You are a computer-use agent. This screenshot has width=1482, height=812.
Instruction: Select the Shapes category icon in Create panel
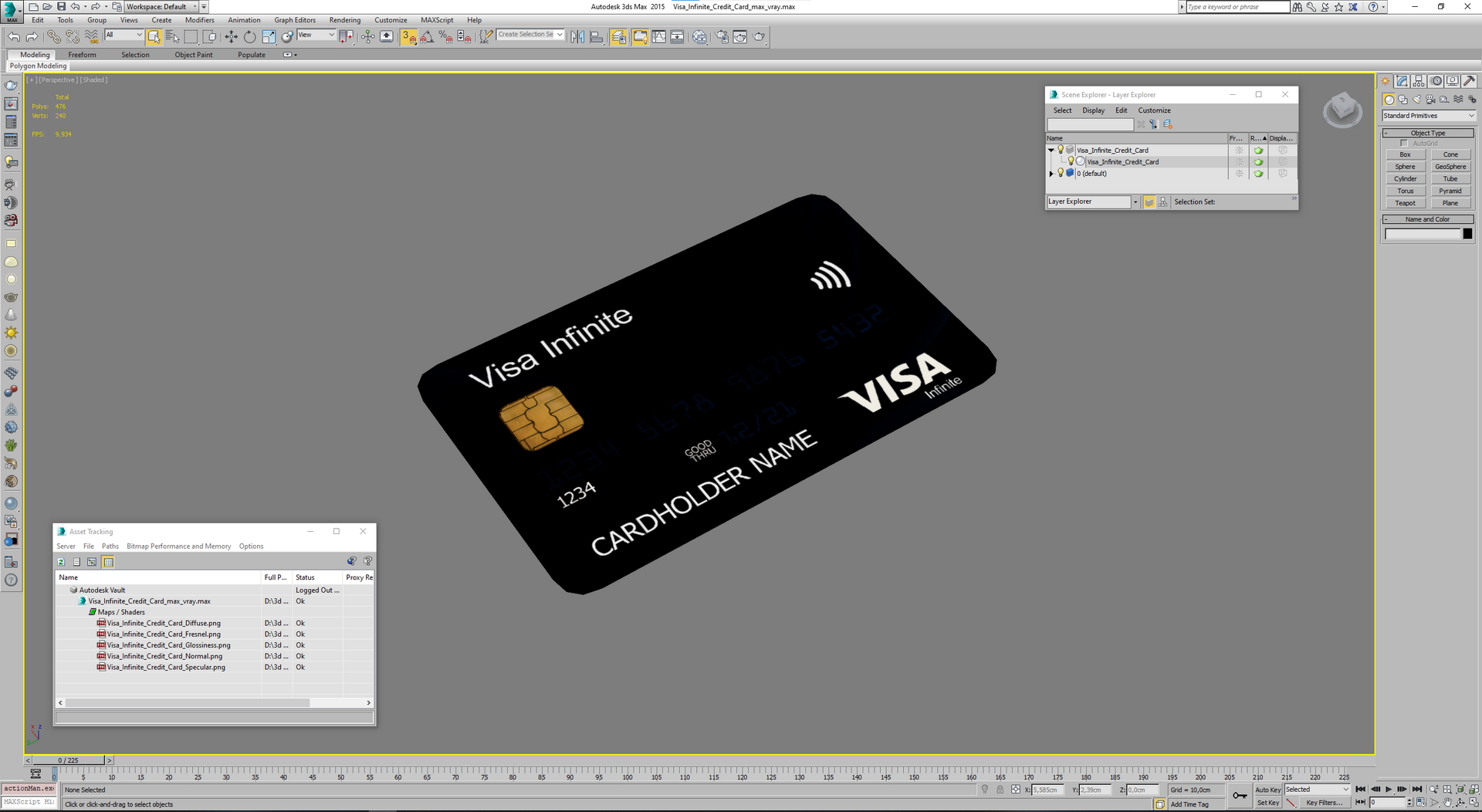click(1402, 100)
